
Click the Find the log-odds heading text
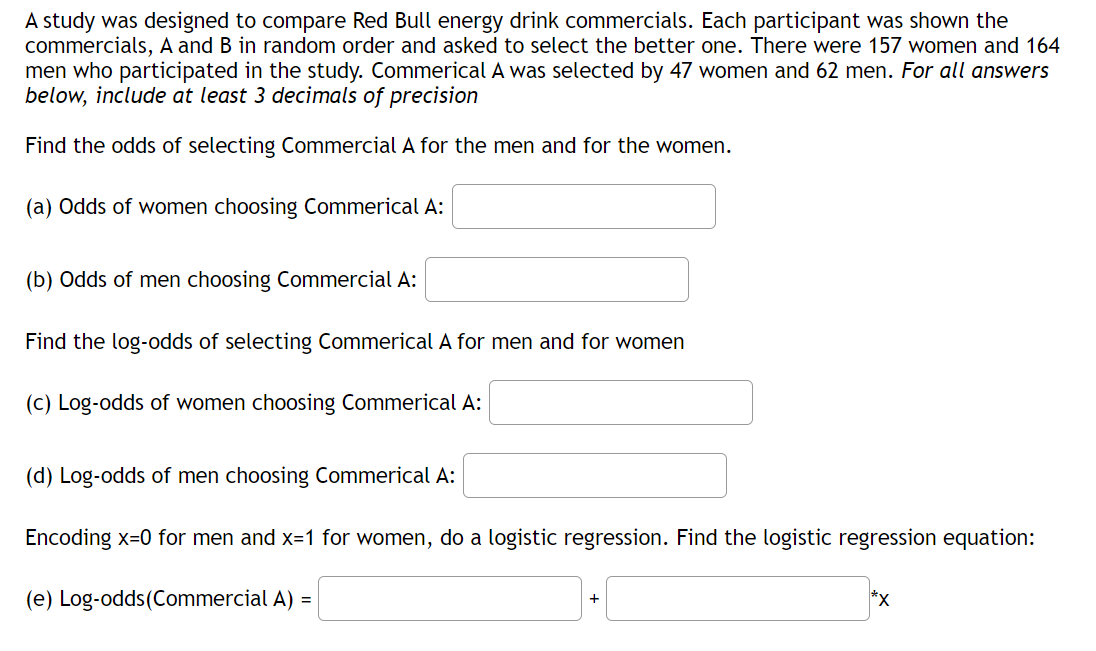[x=354, y=341]
